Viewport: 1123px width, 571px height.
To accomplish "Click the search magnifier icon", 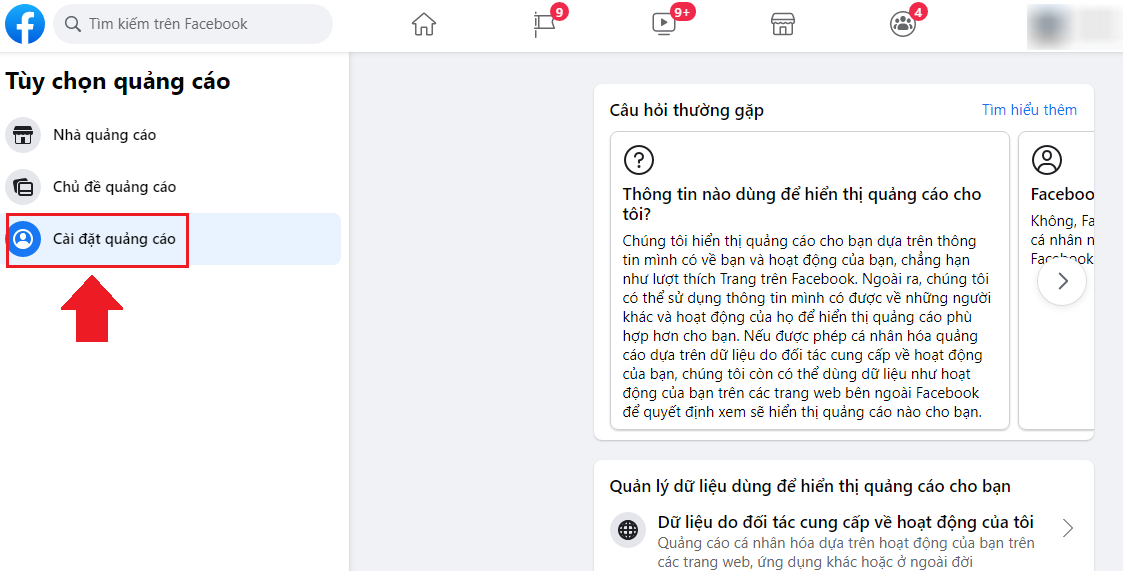I will (x=73, y=24).
